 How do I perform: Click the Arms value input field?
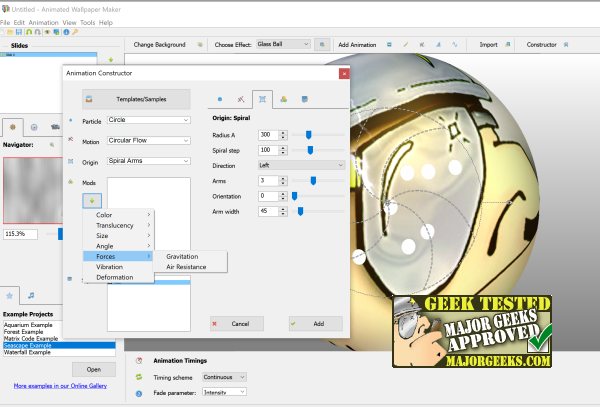[x=267, y=181]
